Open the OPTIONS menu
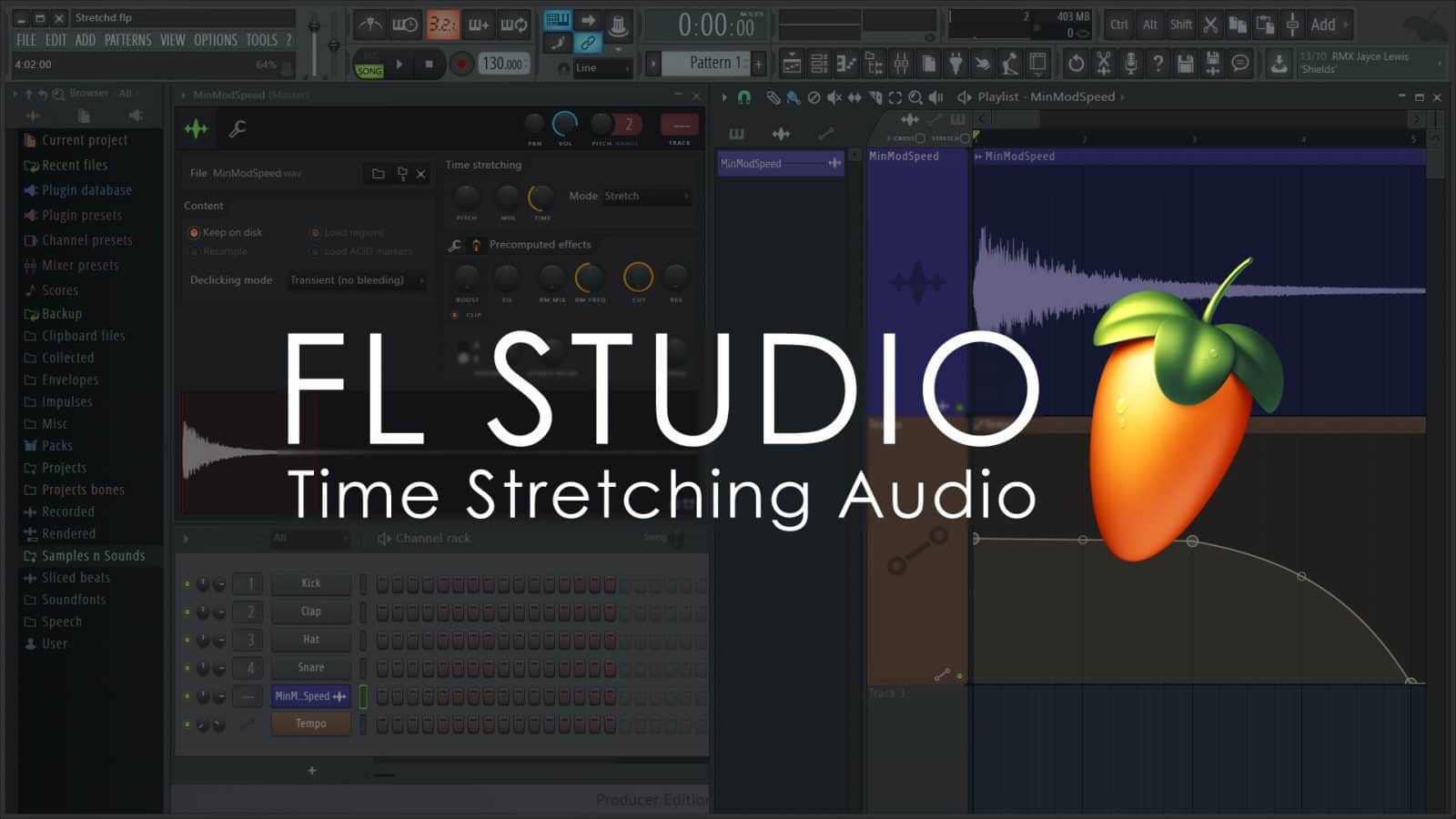 [216, 40]
